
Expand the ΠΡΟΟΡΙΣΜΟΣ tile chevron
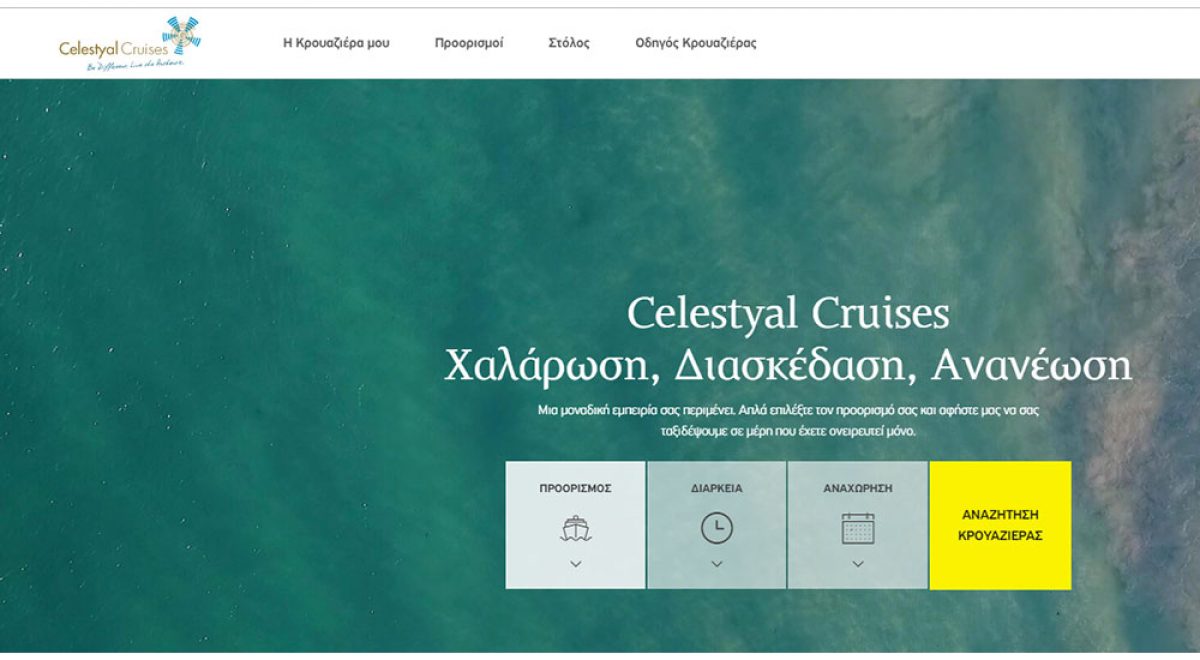tap(575, 564)
